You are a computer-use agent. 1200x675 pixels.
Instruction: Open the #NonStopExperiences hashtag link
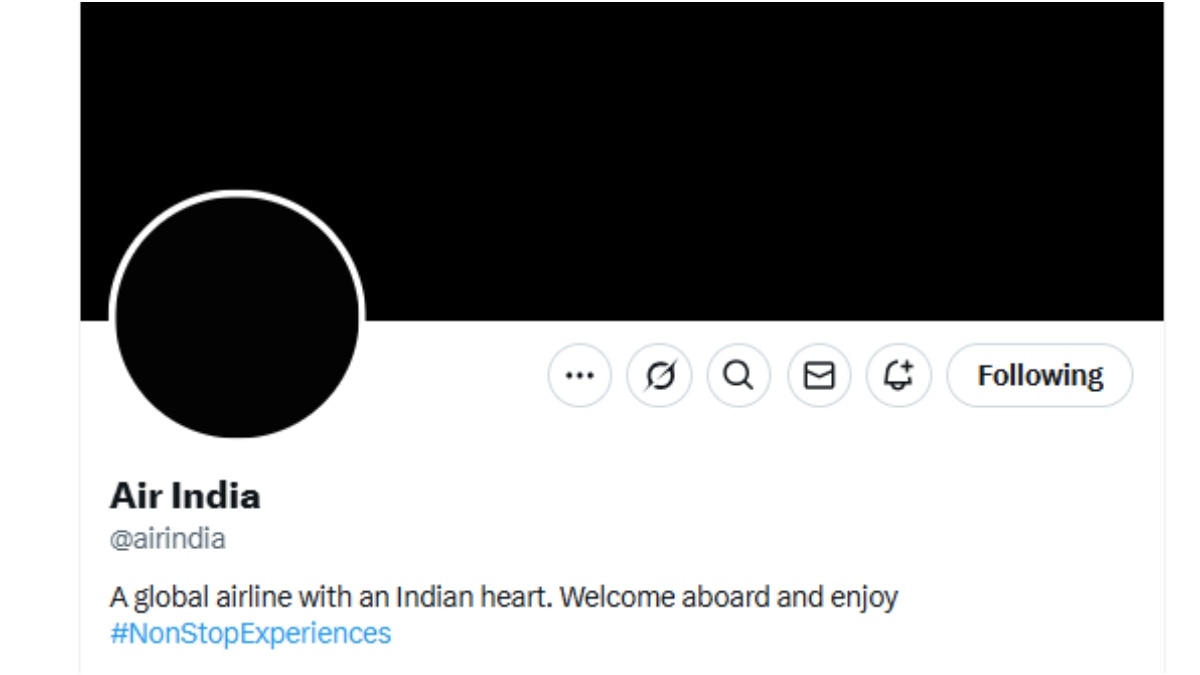pyautogui.click(x=251, y=633)
